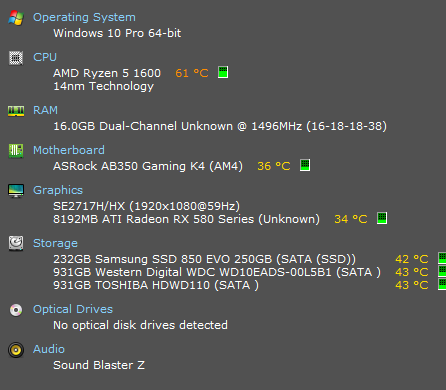Open the RAM section heading
Screen dimensions: 446x390
coord(45,110)
